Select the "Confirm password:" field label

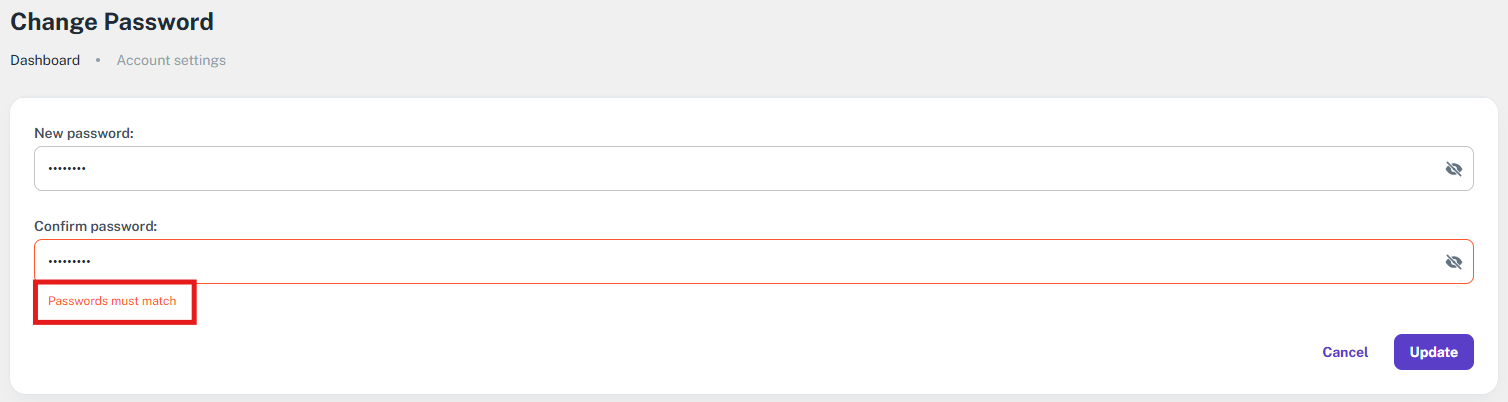coord(96,226)
